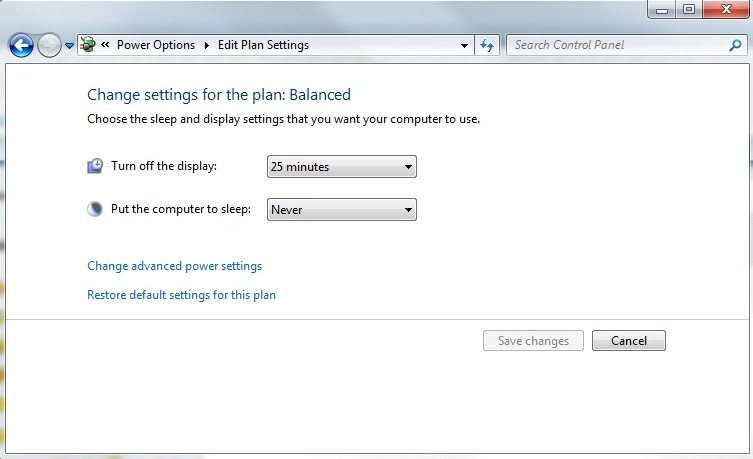
Task: Go to Power Options in the breadcrumb
Action: [x=157, y=45]
